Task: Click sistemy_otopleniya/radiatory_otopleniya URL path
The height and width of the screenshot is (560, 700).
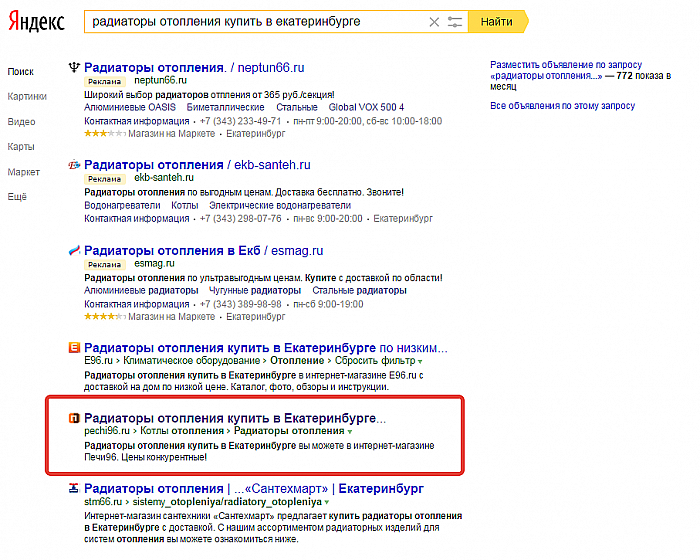Action: (x=227, y=501)
